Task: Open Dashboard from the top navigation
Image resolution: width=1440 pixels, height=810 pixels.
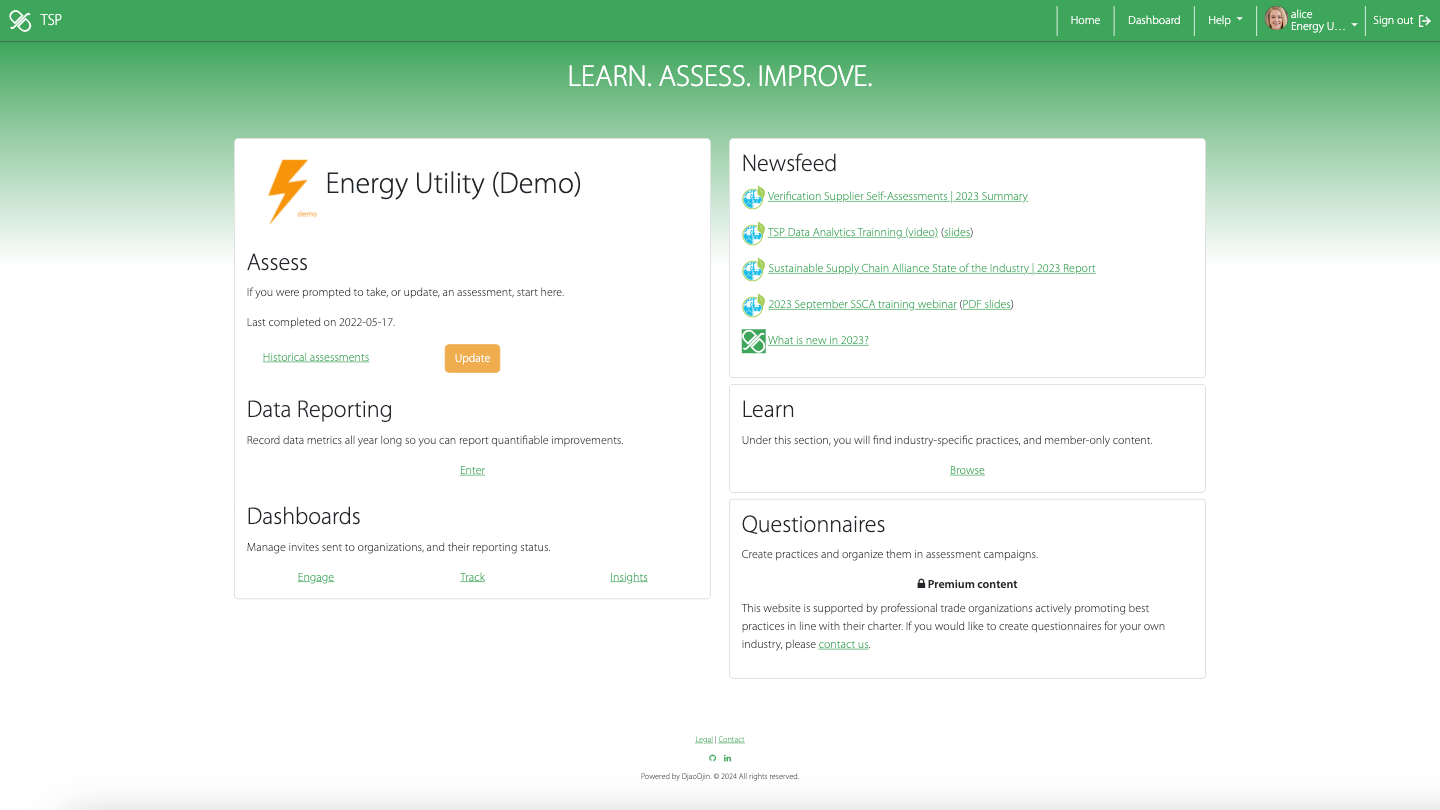Action: [x=1154, y=20]
